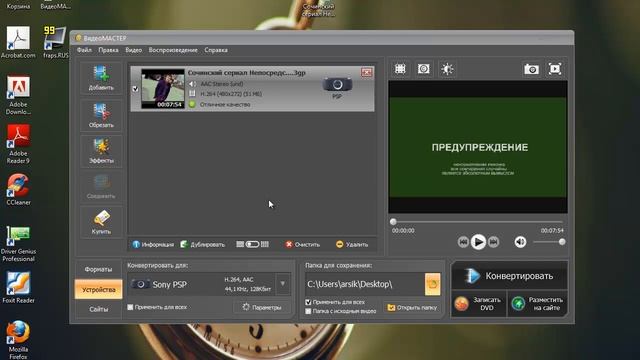Select the grid view icon

coord(265,244)
